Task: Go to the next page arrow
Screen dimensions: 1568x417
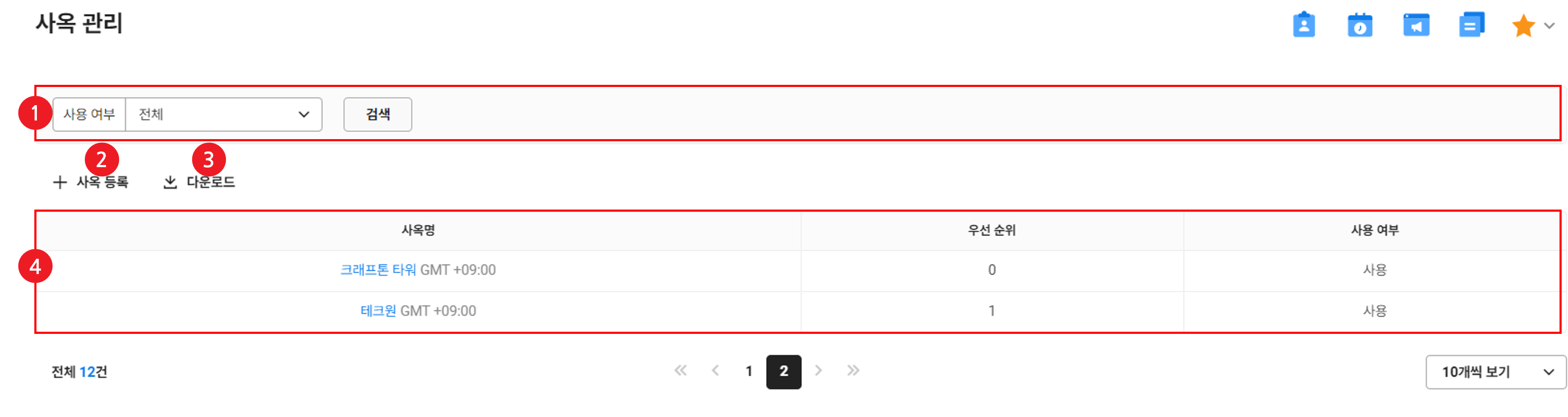Action: (x=818, y=370)
